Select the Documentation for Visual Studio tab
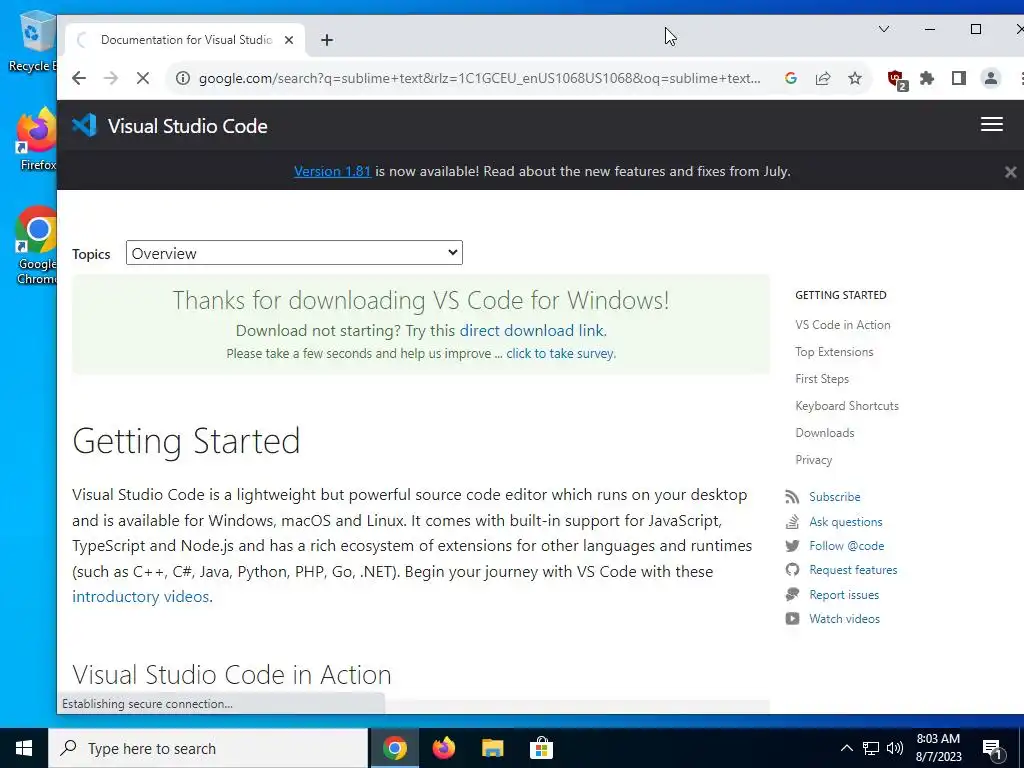This screenshot has width=1024, height=768. click(x=185, y=40)
